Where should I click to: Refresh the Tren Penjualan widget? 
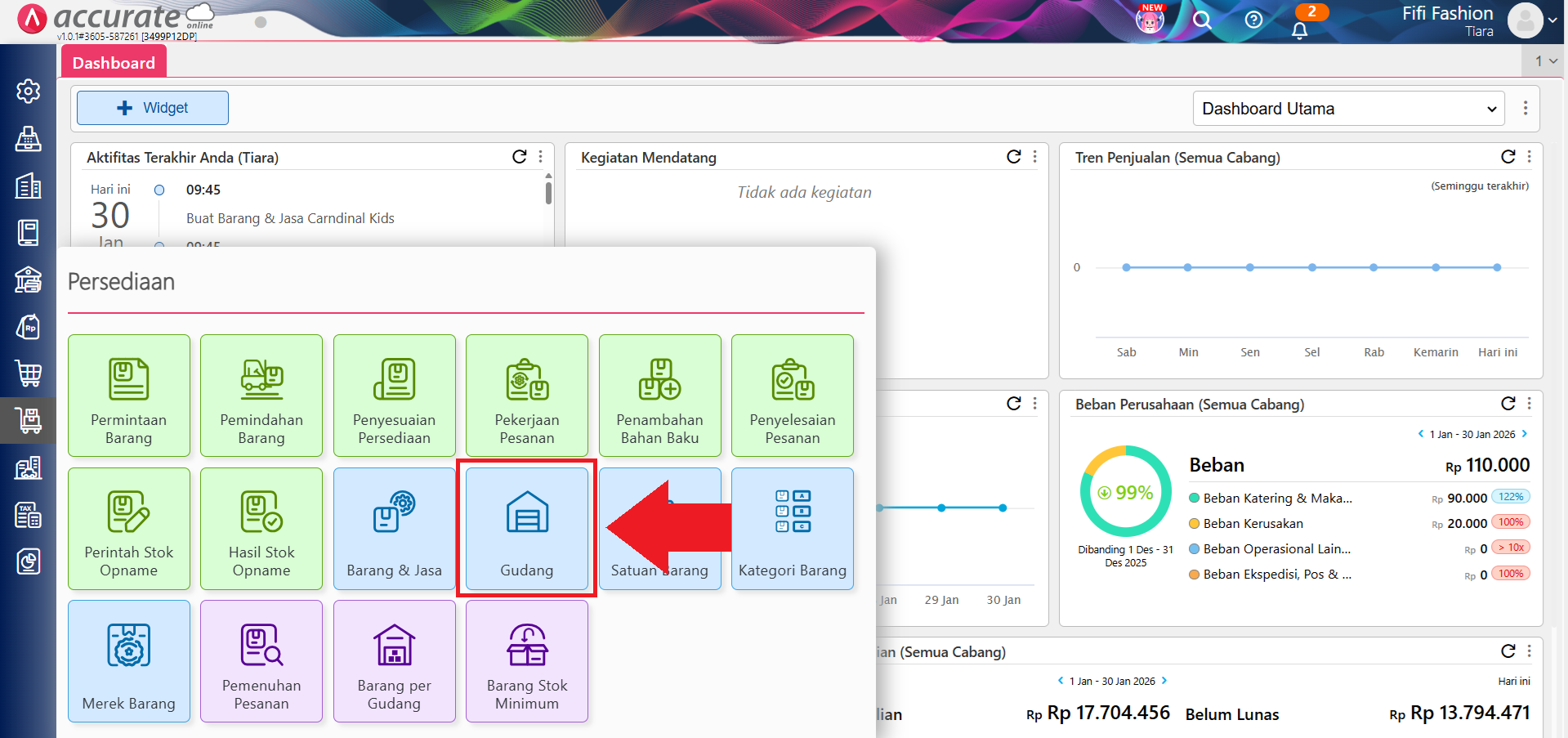pos(1508,157)
